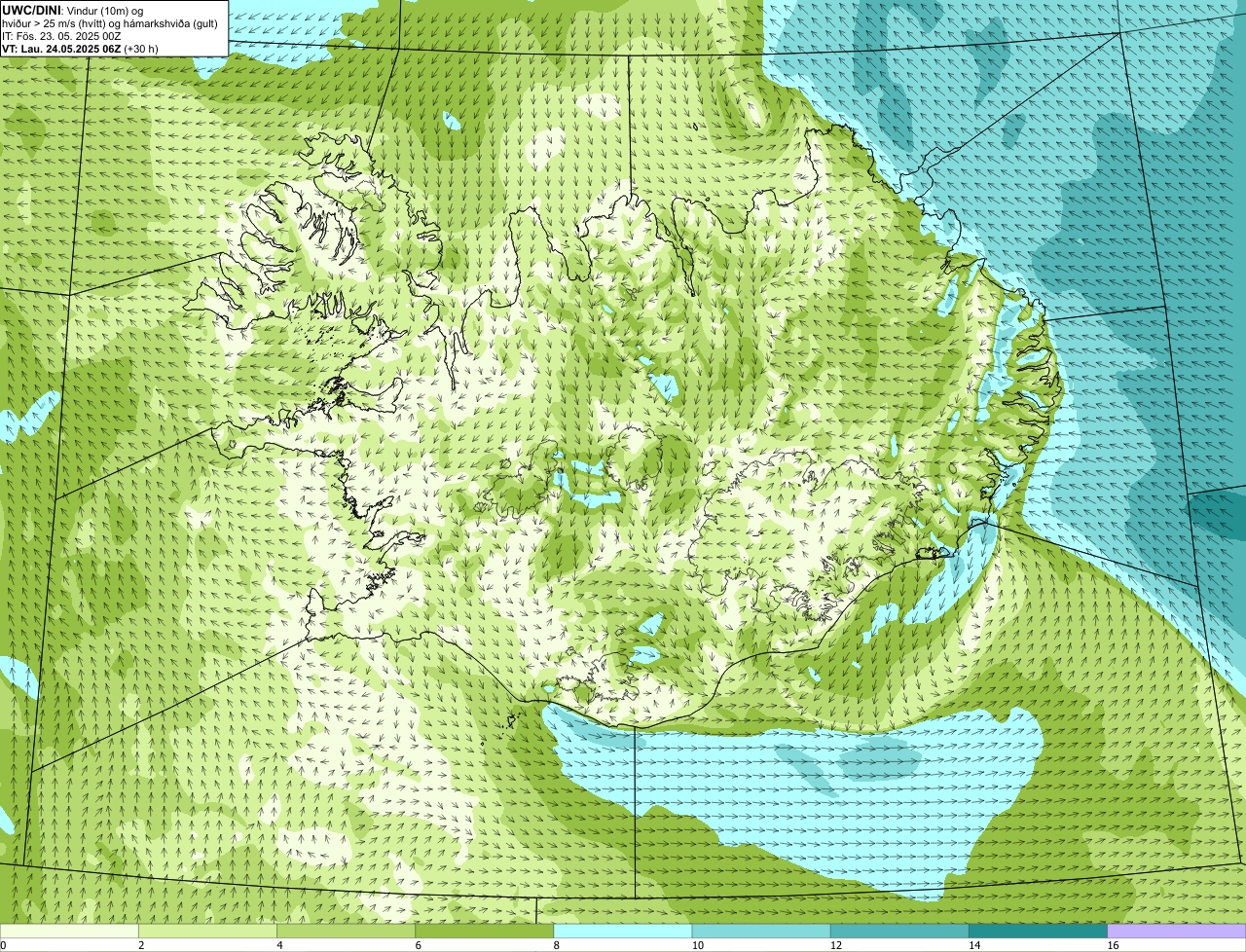The width and height of the screenshot is (1246, 952).
Task: Click the "14" label on the color scale
Action: (973, 945)
